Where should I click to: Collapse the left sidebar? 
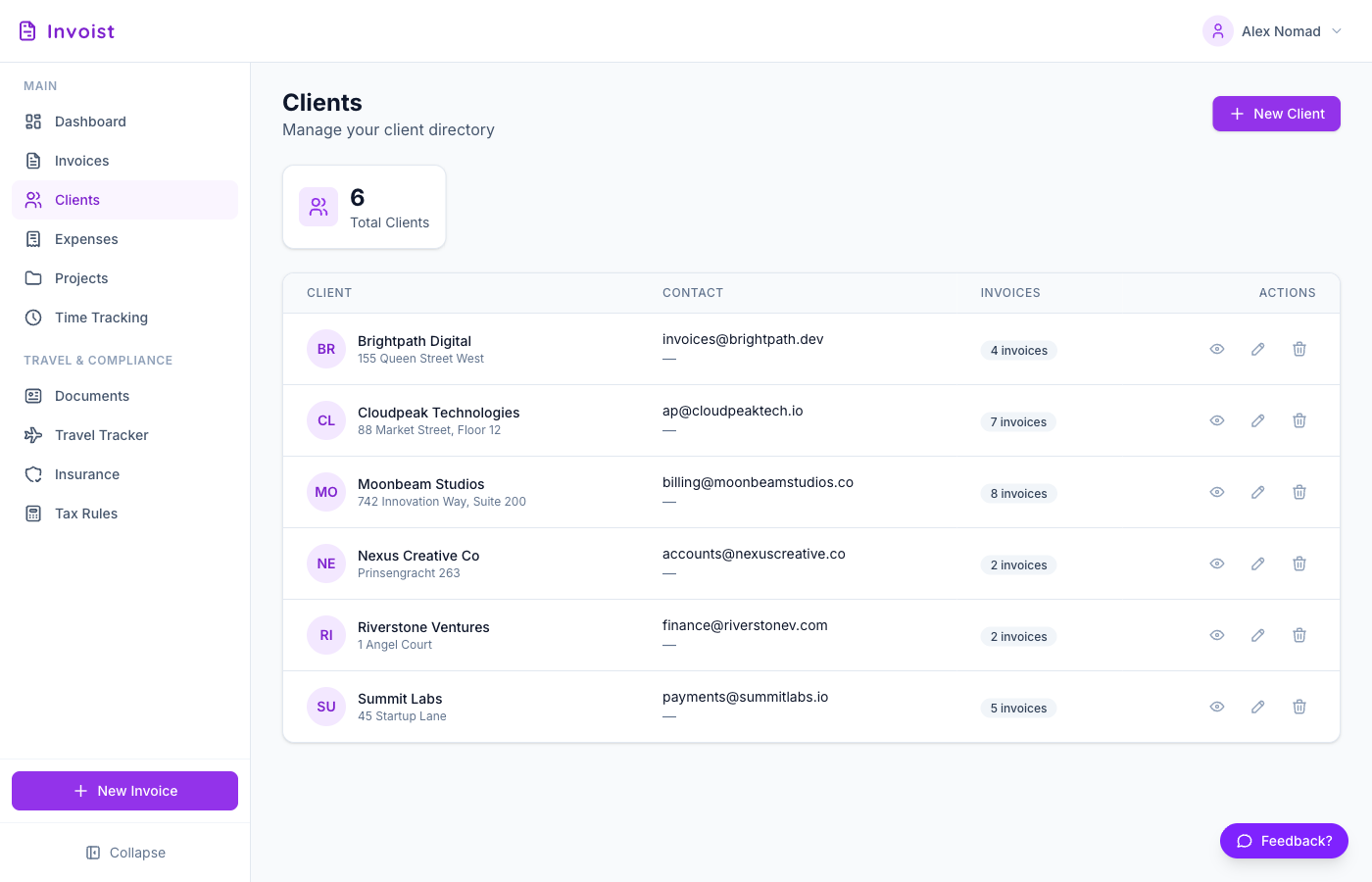(x=125, y=853)
